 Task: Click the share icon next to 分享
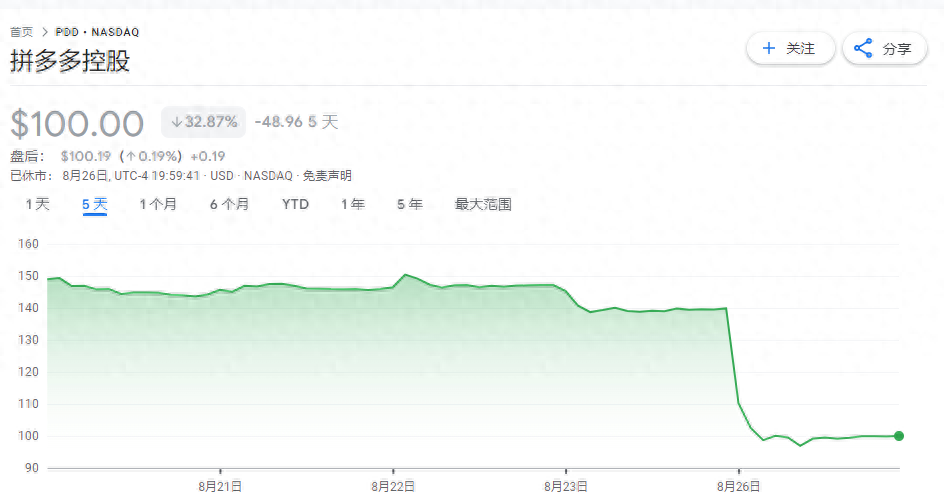[863, 48]
